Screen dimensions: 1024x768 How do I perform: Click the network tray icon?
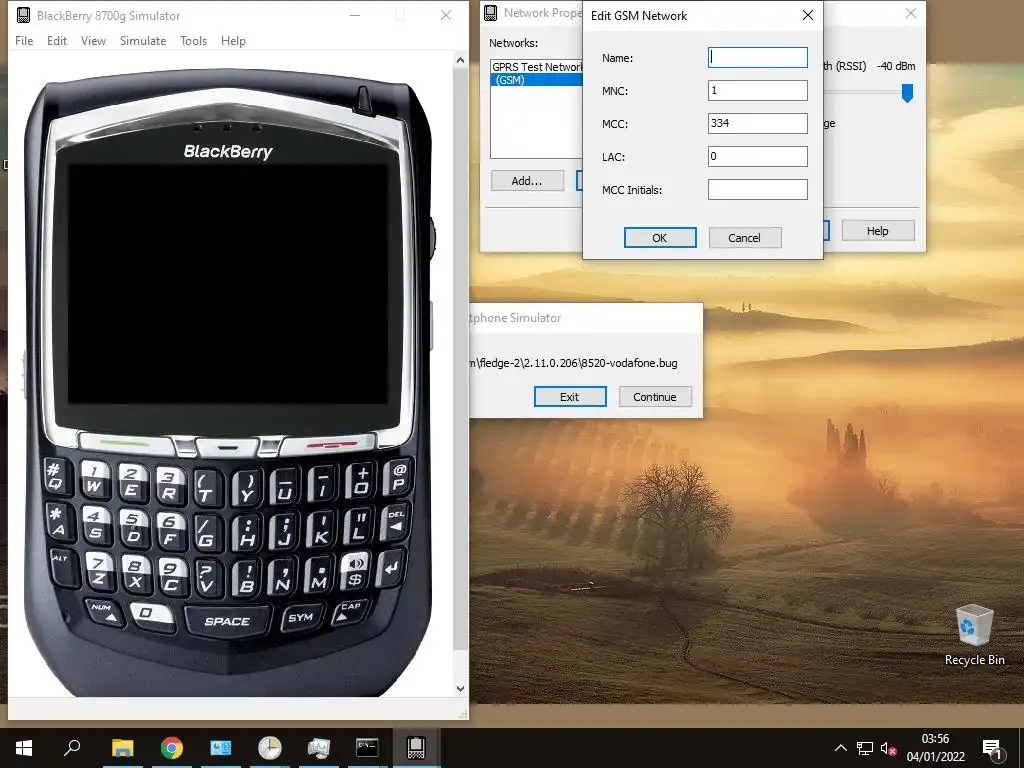[x=865, y=748]
